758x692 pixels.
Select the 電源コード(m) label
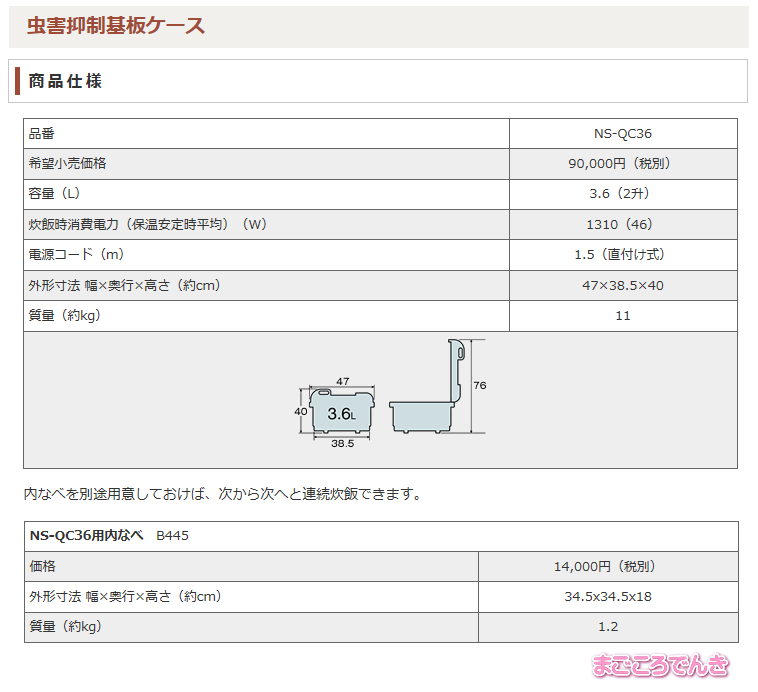(78, 254)
